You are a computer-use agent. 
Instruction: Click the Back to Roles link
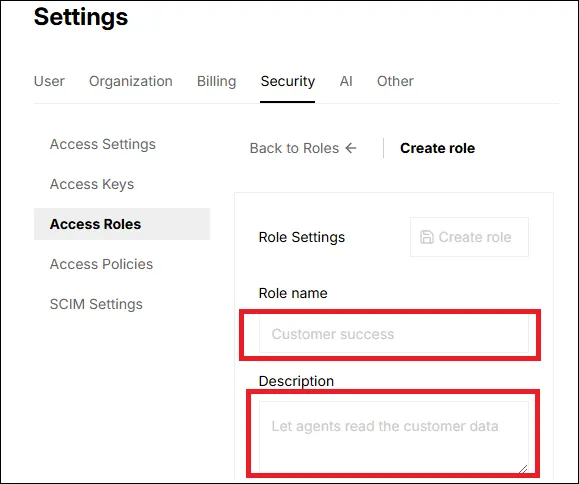tap(303, 148)
